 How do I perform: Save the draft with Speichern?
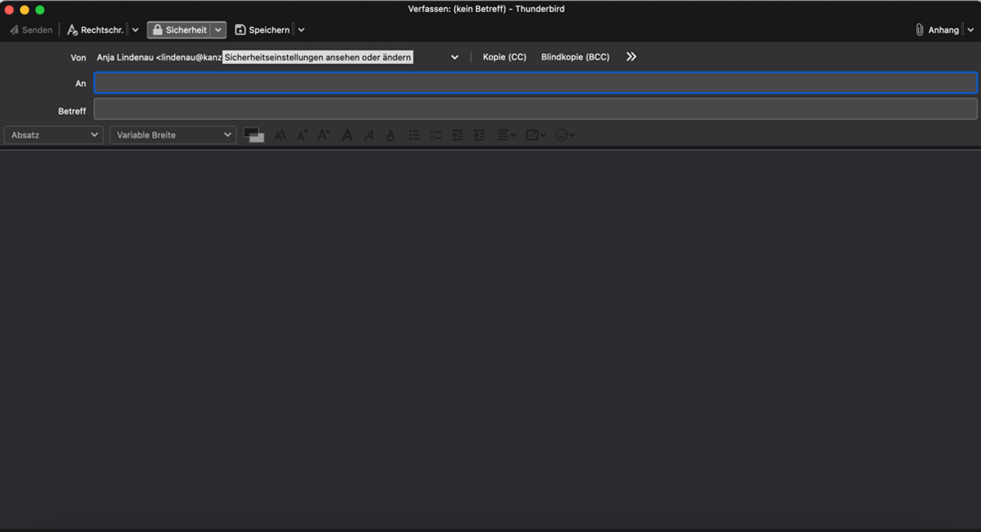262,30
